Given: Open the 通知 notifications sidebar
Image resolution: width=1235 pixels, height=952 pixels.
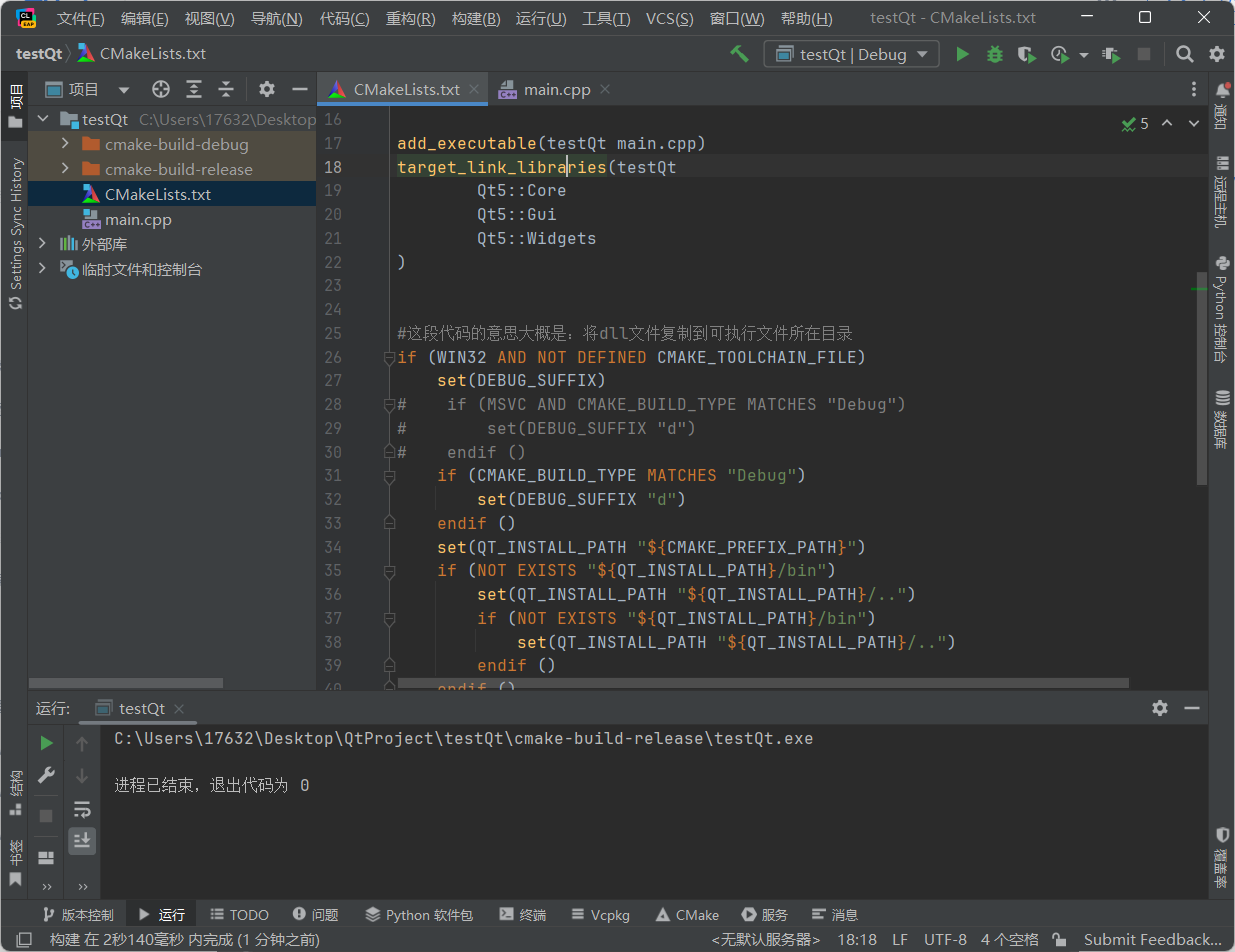Looking at the screenshot, I should (x=1222, y=105).
